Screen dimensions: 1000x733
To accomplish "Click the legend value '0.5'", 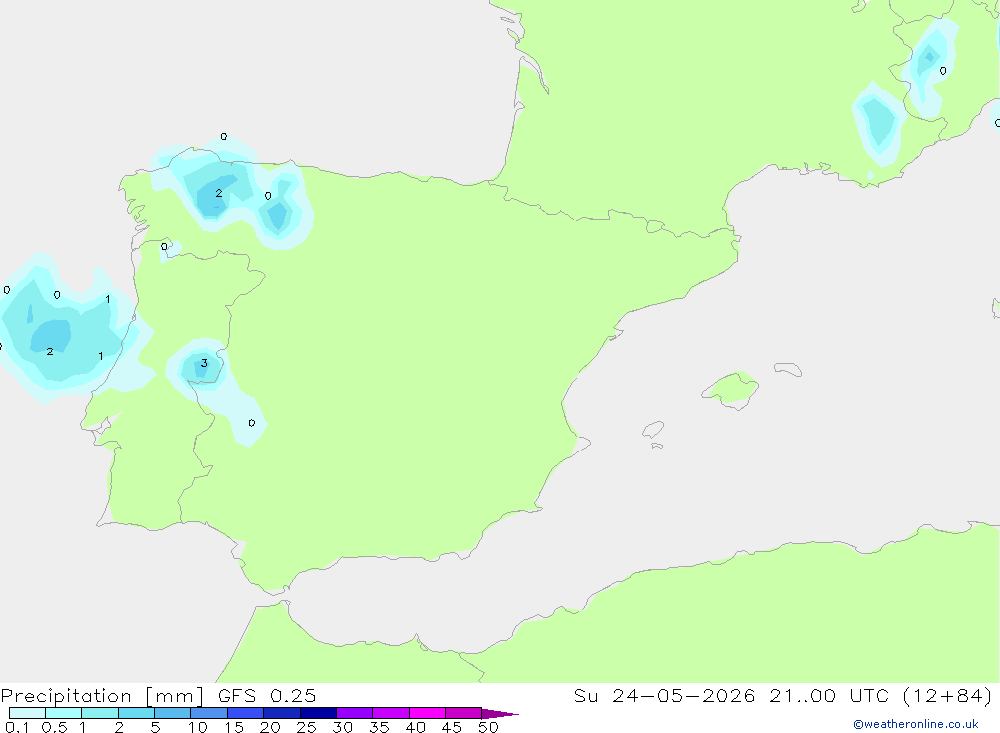I will [x=54, y=727].
